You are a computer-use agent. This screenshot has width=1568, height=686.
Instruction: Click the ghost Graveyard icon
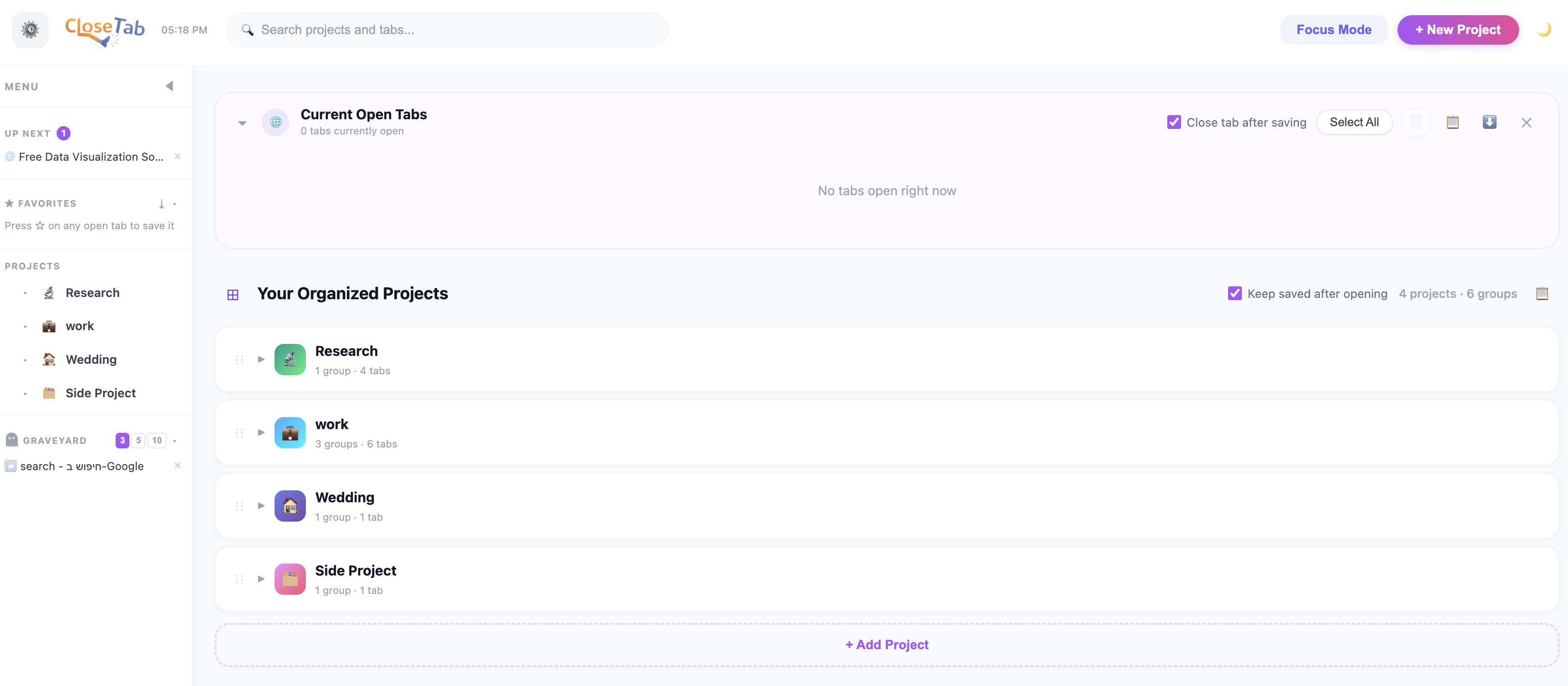coord(11,439)
